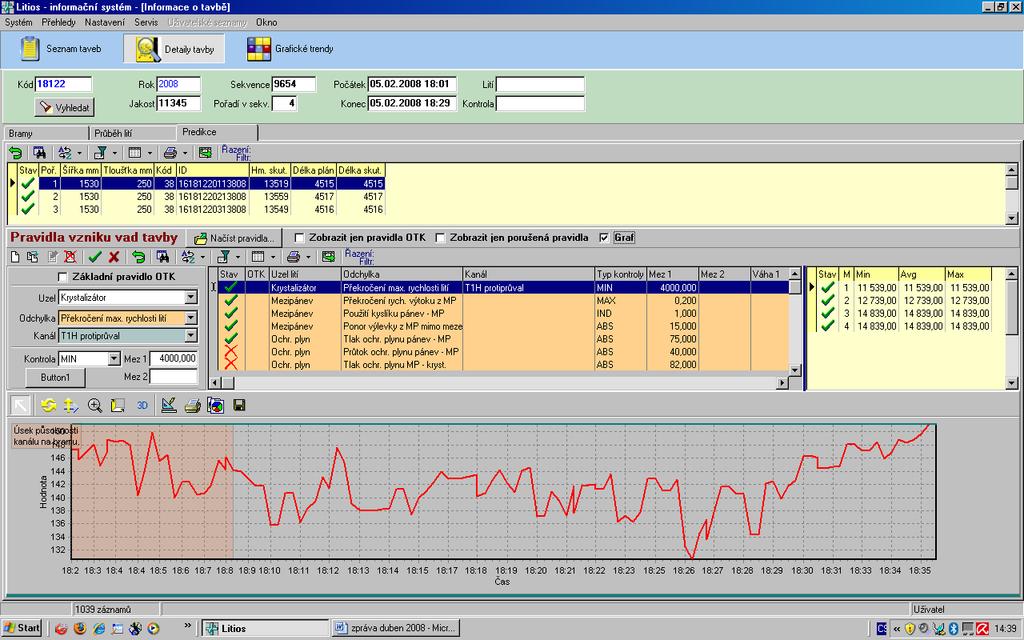Confirm changes with green checkmark in rules toolbar
1024x640 pixels.
tap(95, 257)
